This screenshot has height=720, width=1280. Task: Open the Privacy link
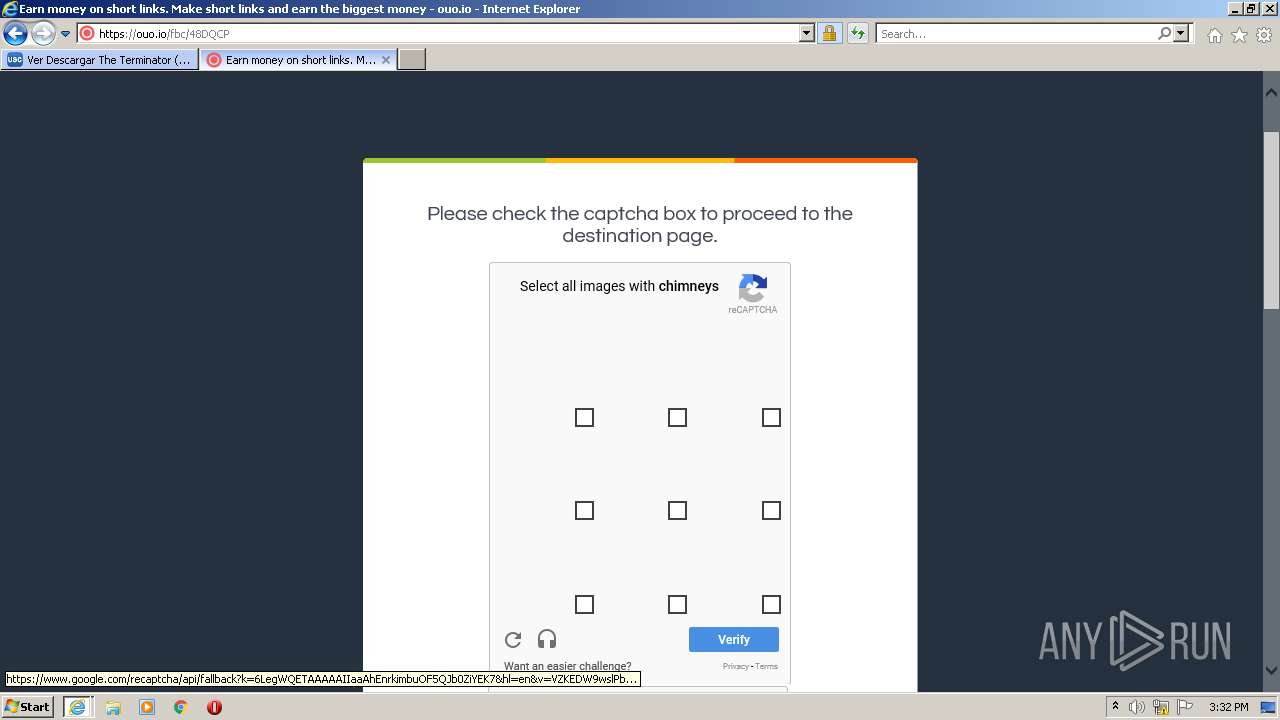coord(736,666)
